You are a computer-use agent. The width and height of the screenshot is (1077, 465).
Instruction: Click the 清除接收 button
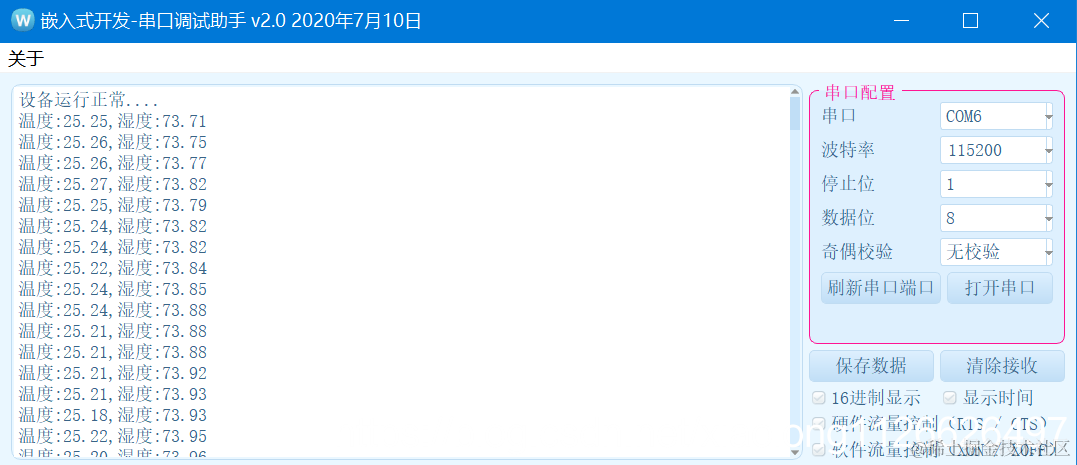click(1001, 365)
